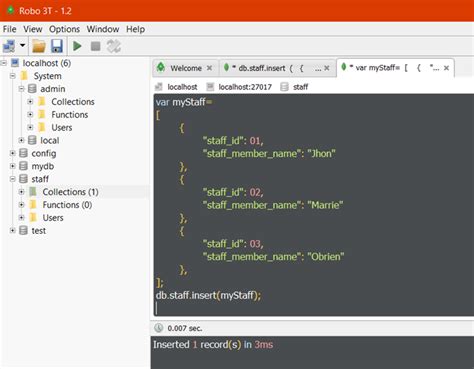Select Users under admin
The image size is (474, 369).
[x=62, y=128]
